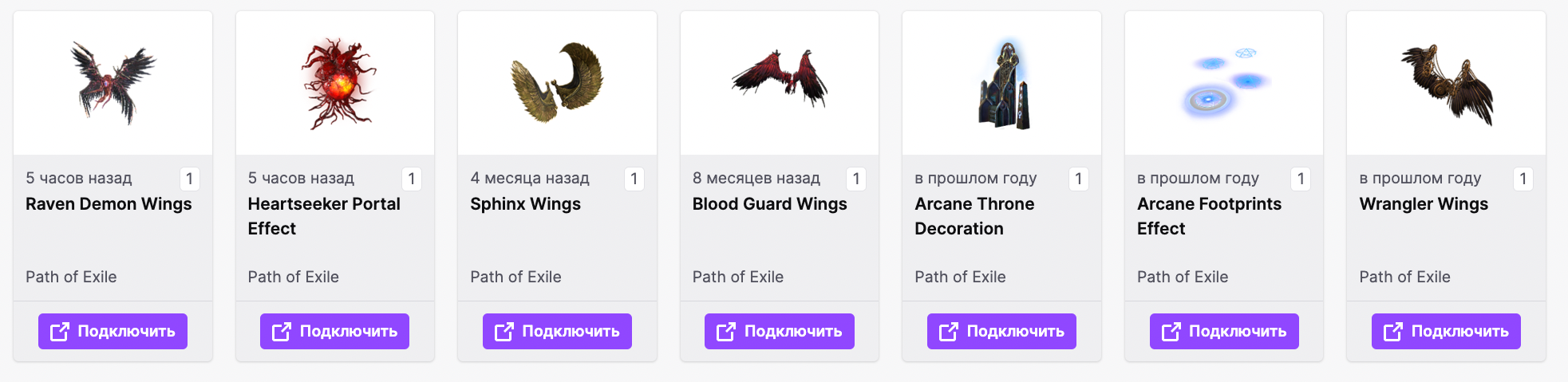
Task: Click the count badge on Blood Guard Wings
Action: (x=856, y=179)
